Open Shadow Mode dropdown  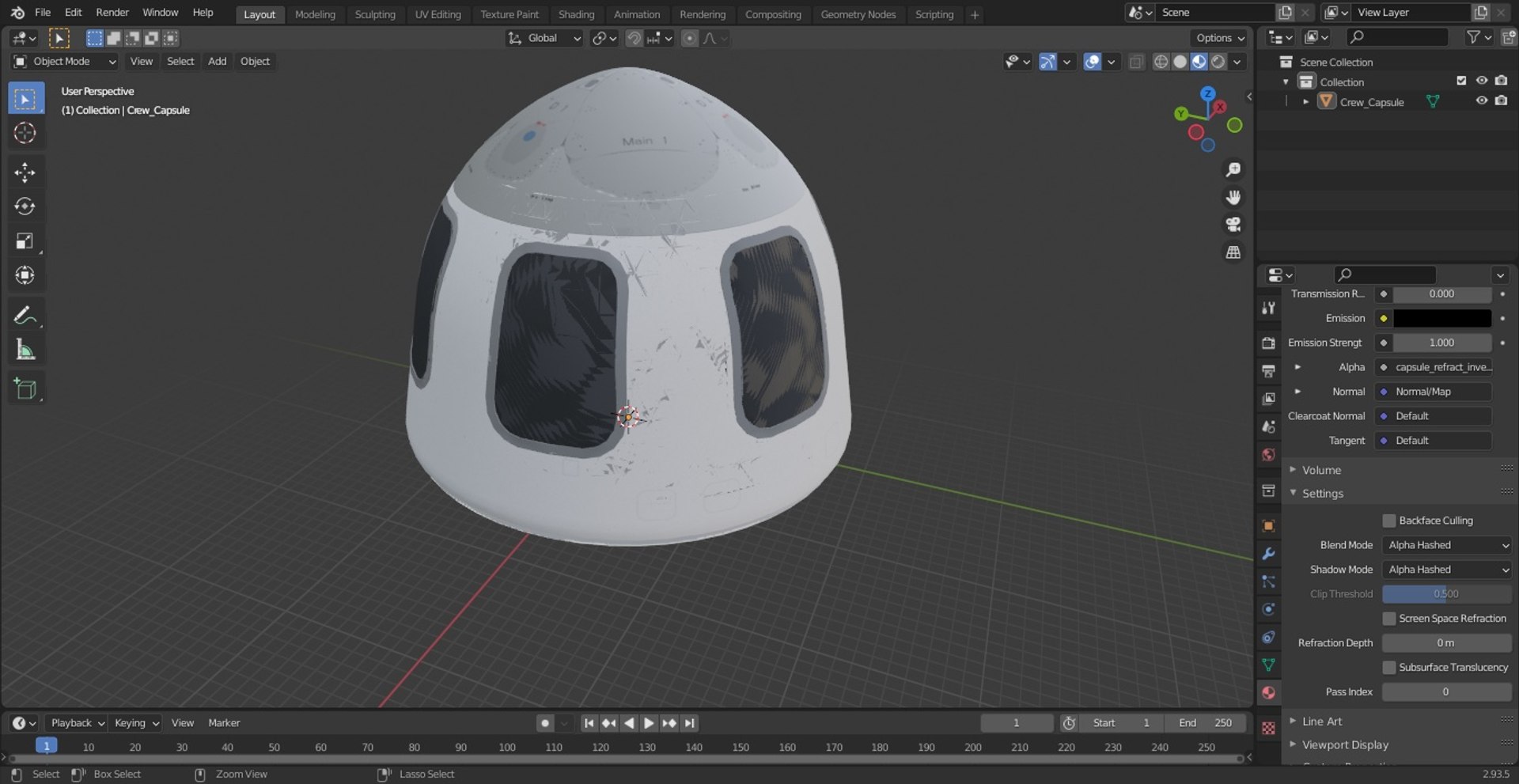tap(1447, 570)
